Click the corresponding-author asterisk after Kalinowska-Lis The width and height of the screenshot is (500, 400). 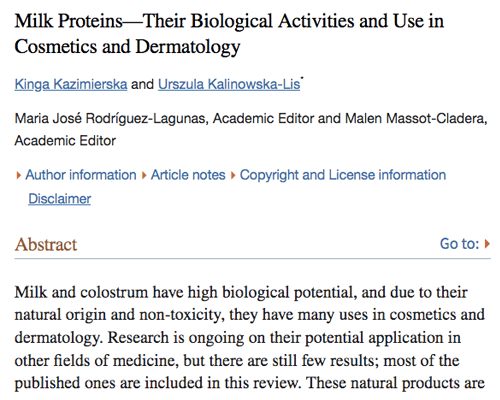pos(302,78)
